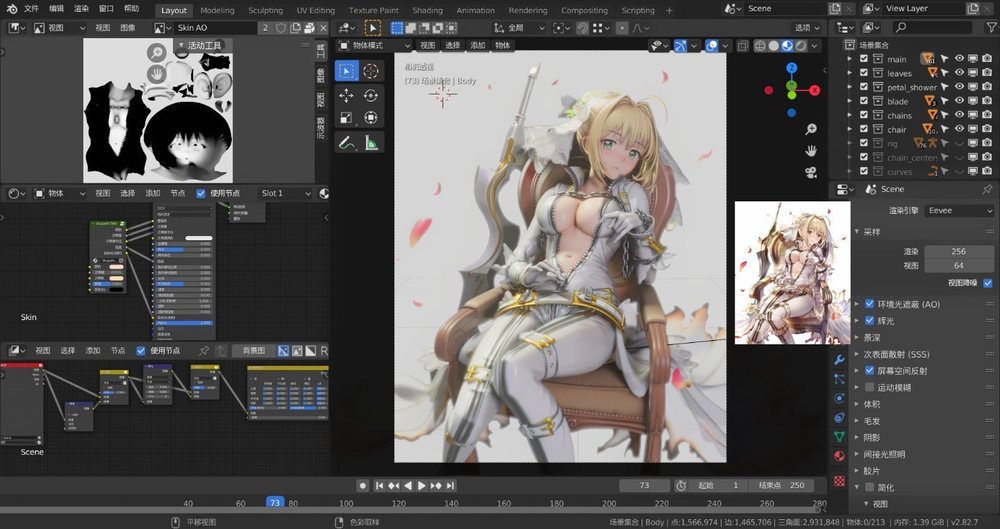The height and width of the screenshot is (529, 1000).
Task: Select the Move tool in viewport toolbar
Action: [x=346, y=95]
